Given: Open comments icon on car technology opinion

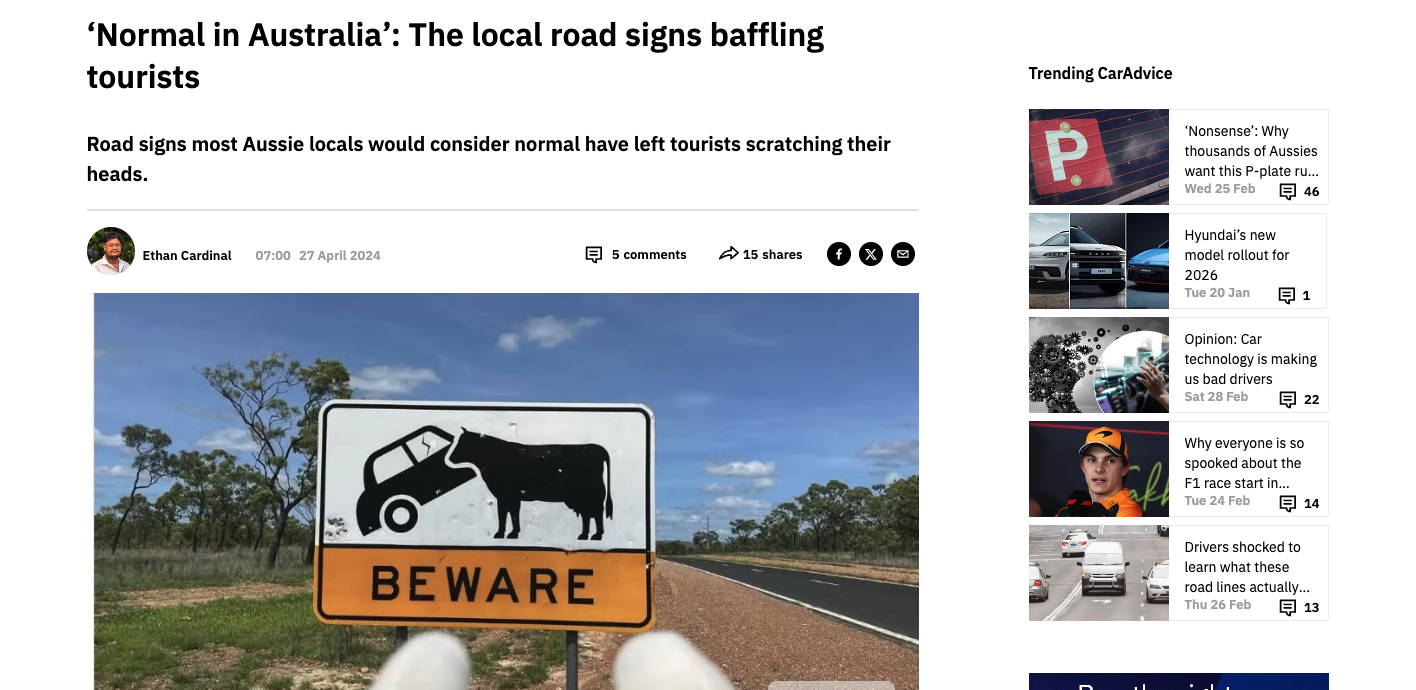Looking at the screenshot, I should [x=1288, y=399].
